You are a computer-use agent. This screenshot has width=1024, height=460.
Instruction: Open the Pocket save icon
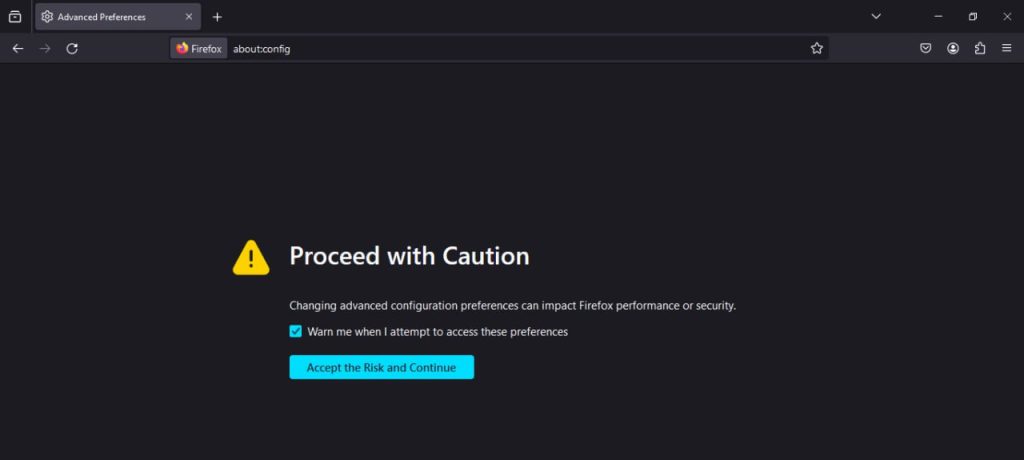coord(926,48)
